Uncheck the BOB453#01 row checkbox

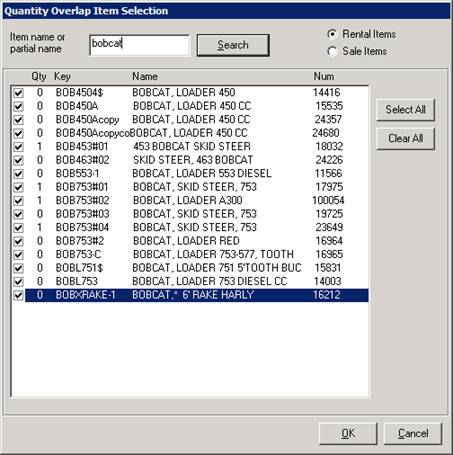click(x=18, y=147)
